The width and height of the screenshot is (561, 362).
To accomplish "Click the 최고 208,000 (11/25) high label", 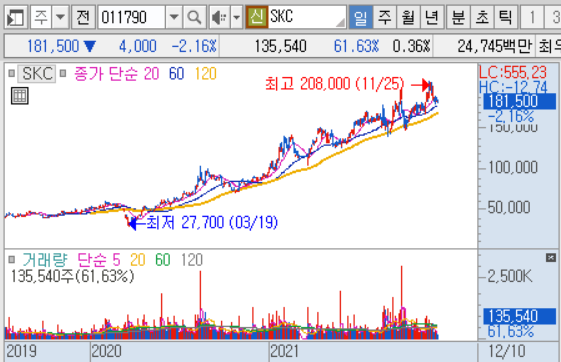I will point(334,84).
